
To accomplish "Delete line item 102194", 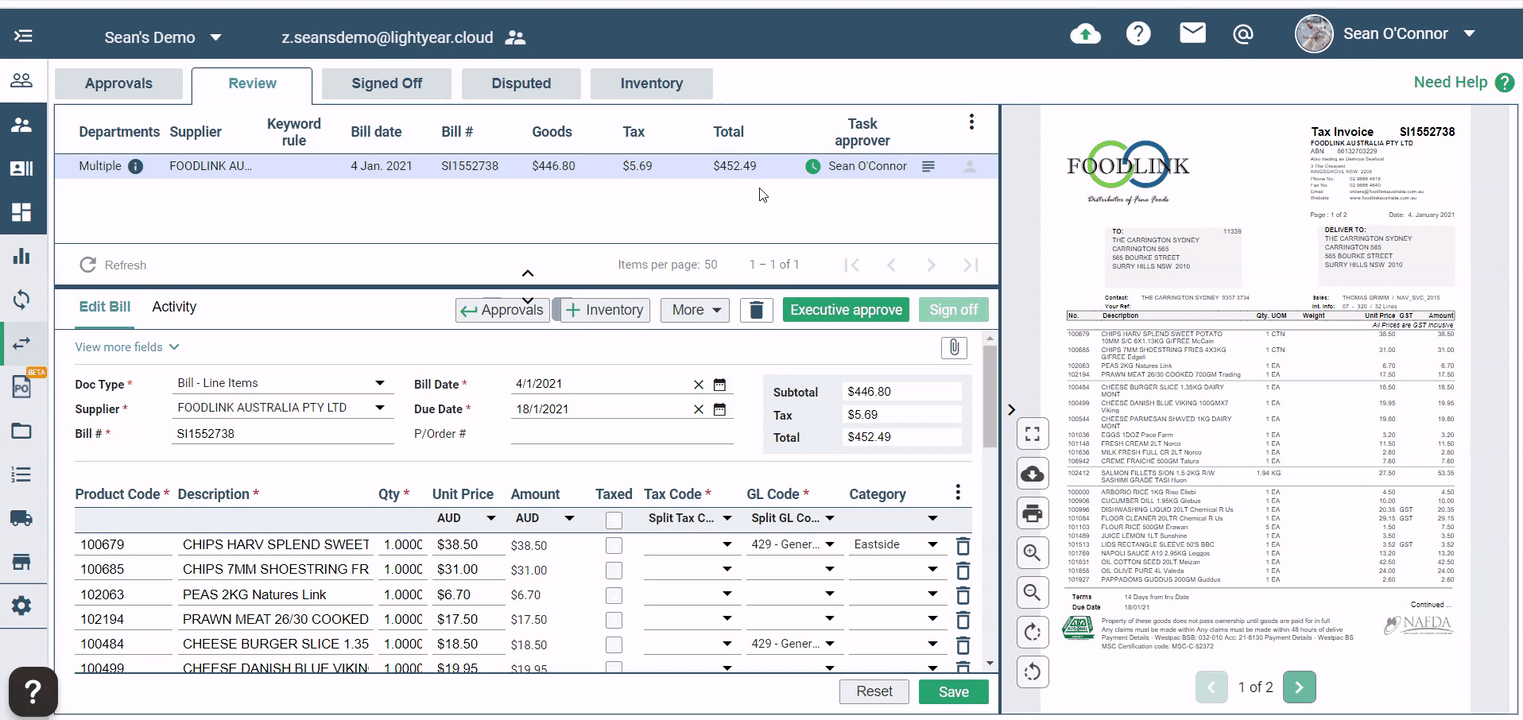I will click(963, 620).
